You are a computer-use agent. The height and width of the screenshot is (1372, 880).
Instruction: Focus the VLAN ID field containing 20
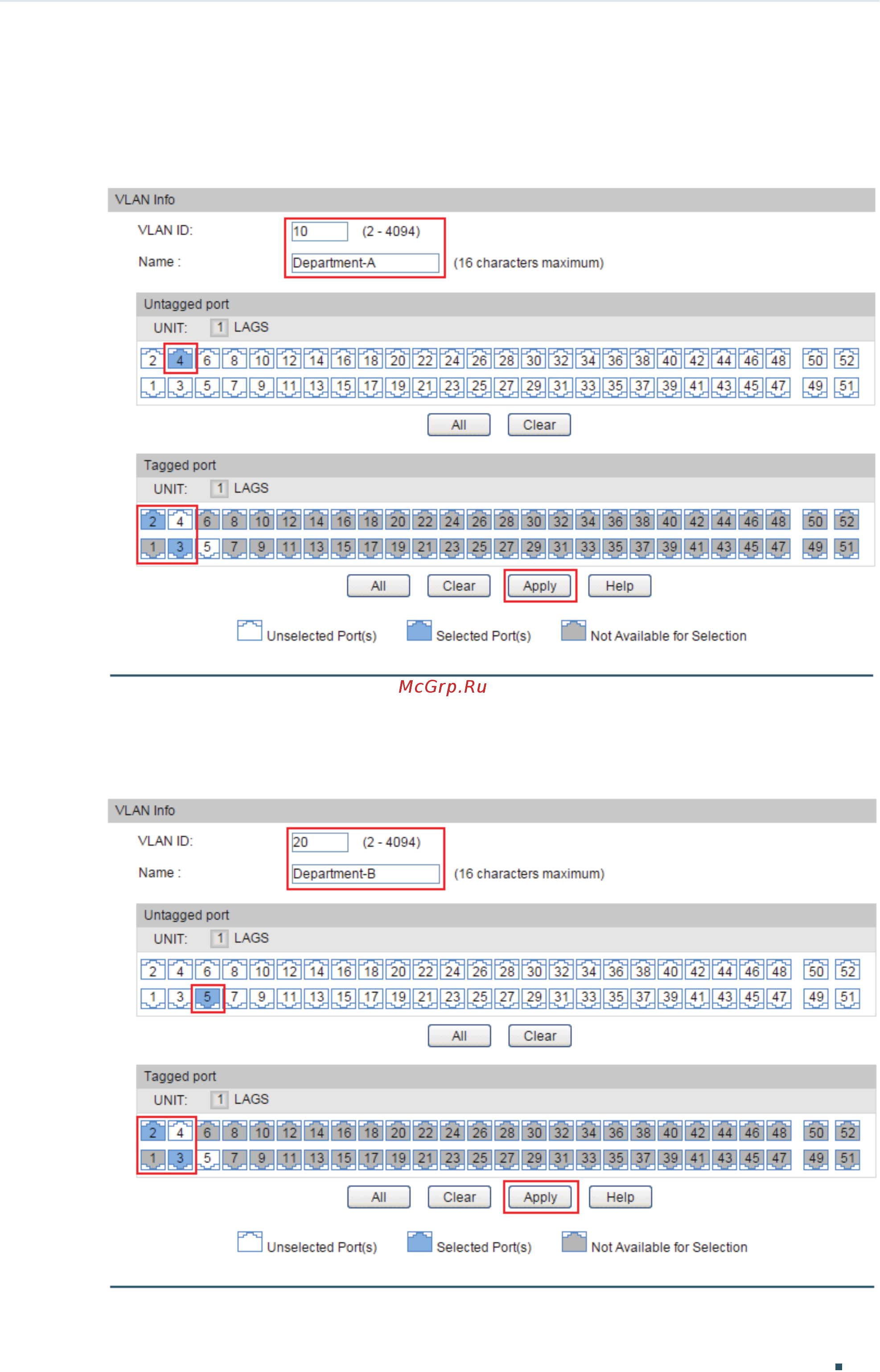pyautogui.click(x=320, y=842)
